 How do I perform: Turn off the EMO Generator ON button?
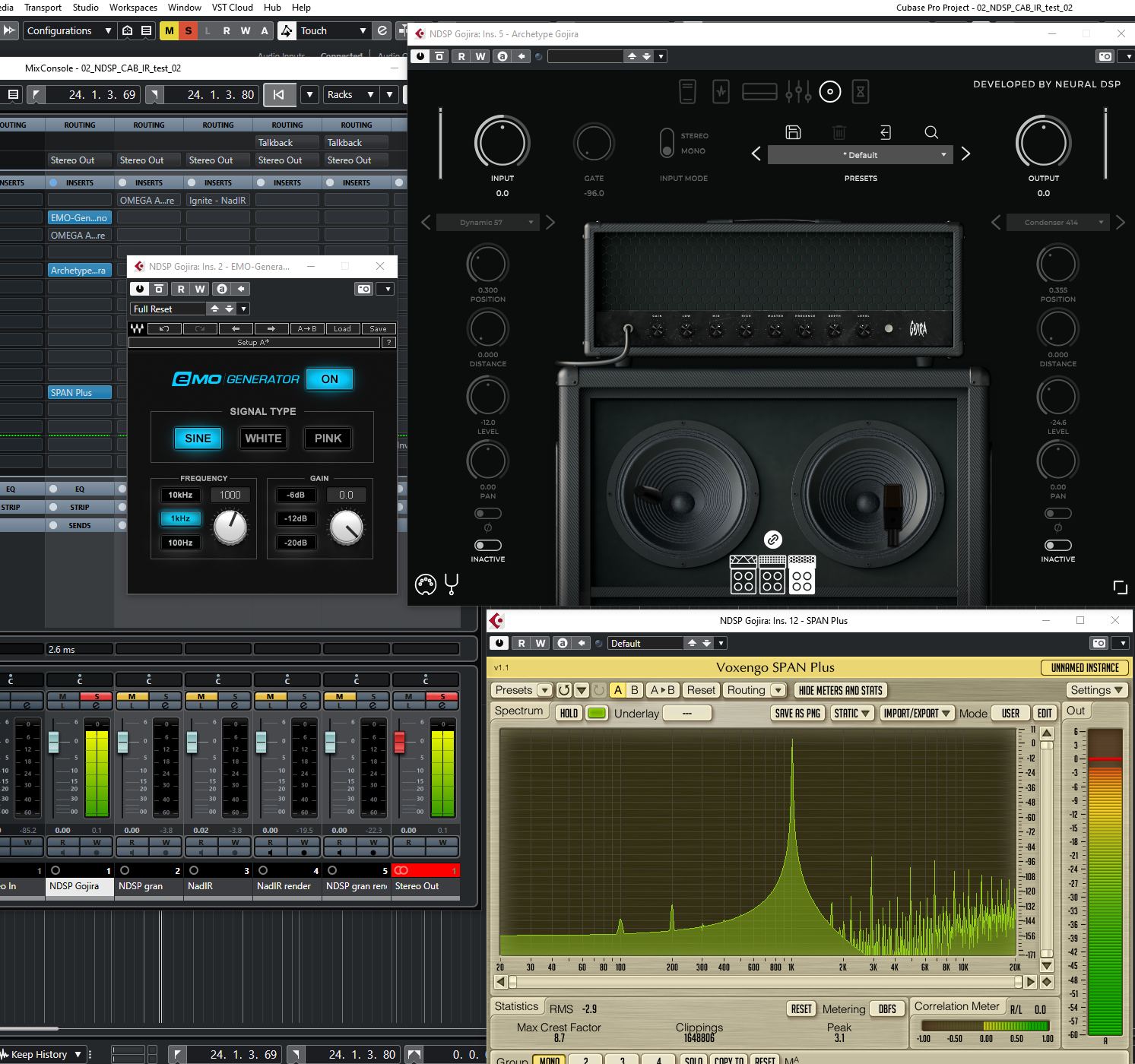click(330, 379)
